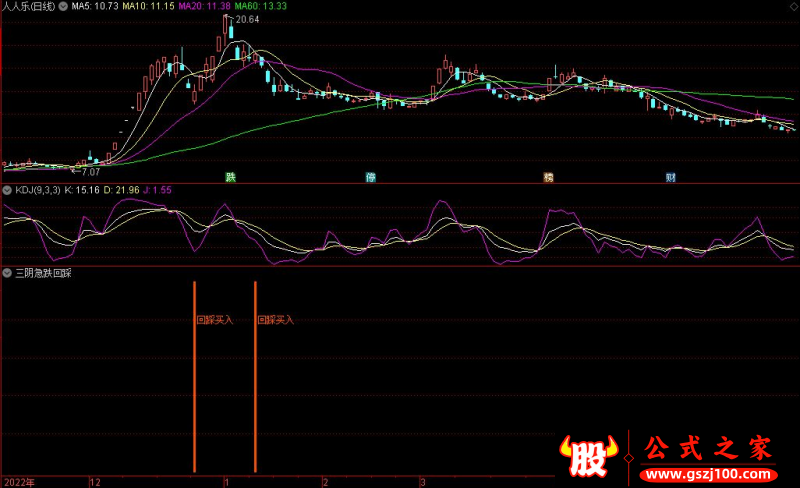Viewport: 800px width, 488px height.
Task: Click the 20.64 high price annotation
Action: (246, 20)
